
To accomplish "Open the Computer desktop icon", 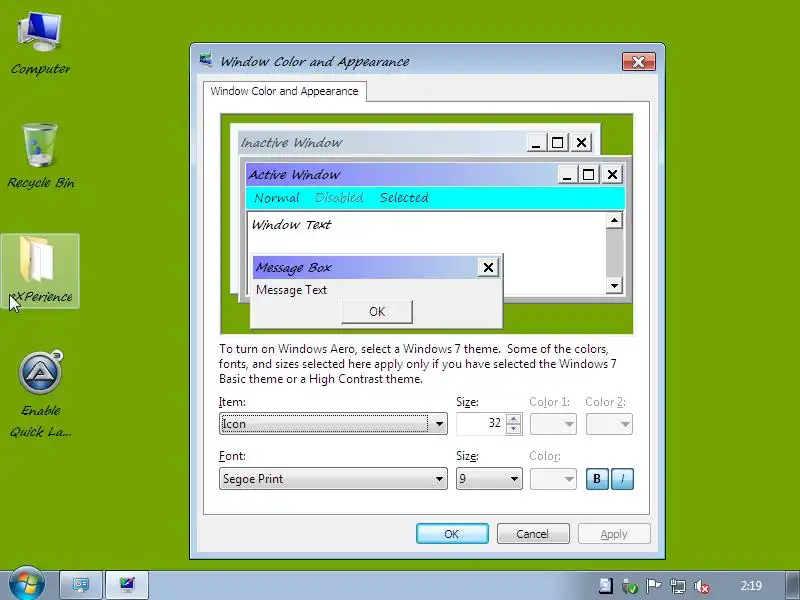I will point(40,44).
